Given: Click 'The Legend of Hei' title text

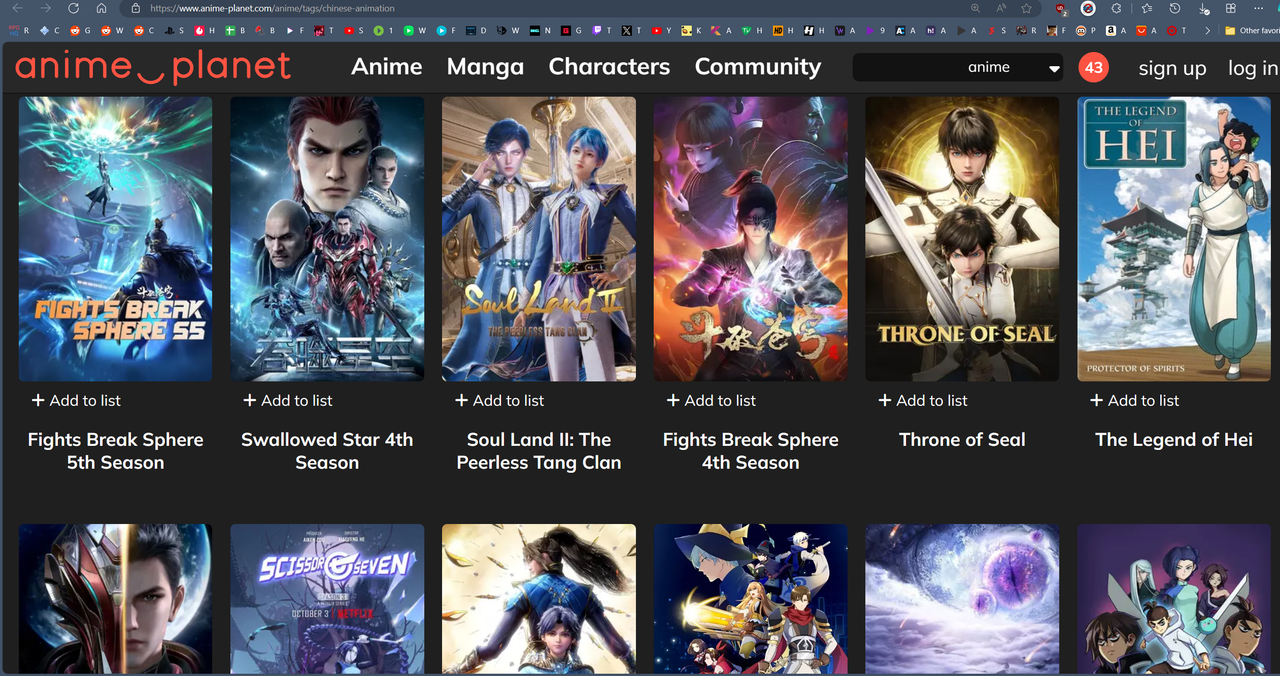Looking at the screenshot, I should point(1174,440).
